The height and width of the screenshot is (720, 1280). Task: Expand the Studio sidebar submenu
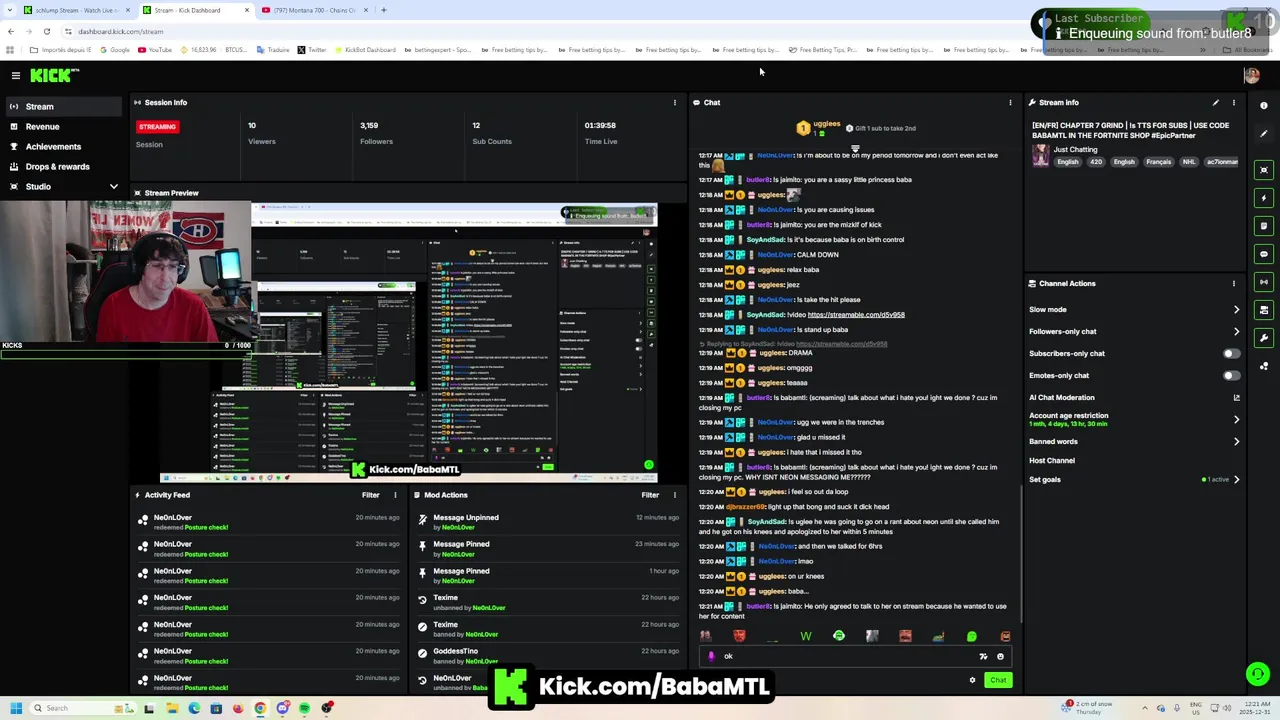click(x=113, y=187)
